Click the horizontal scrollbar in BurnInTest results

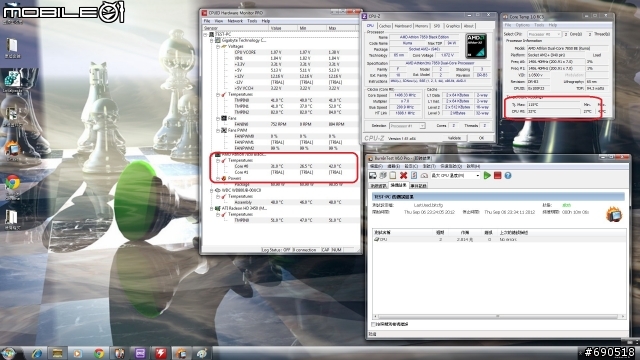(498, 316)
